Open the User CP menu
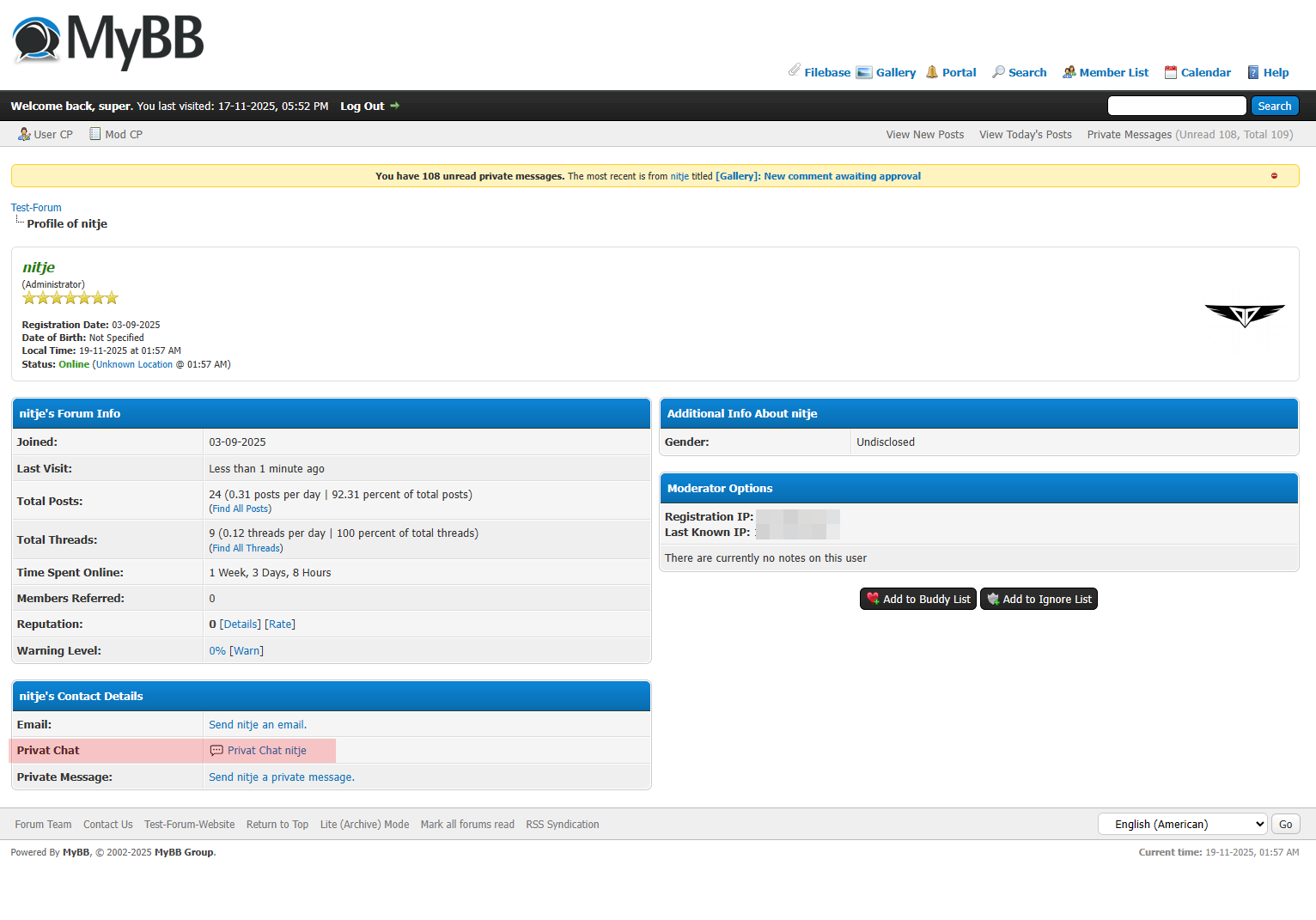The width and height of the screenshot is (1316, 920). [x=46, y=135]
